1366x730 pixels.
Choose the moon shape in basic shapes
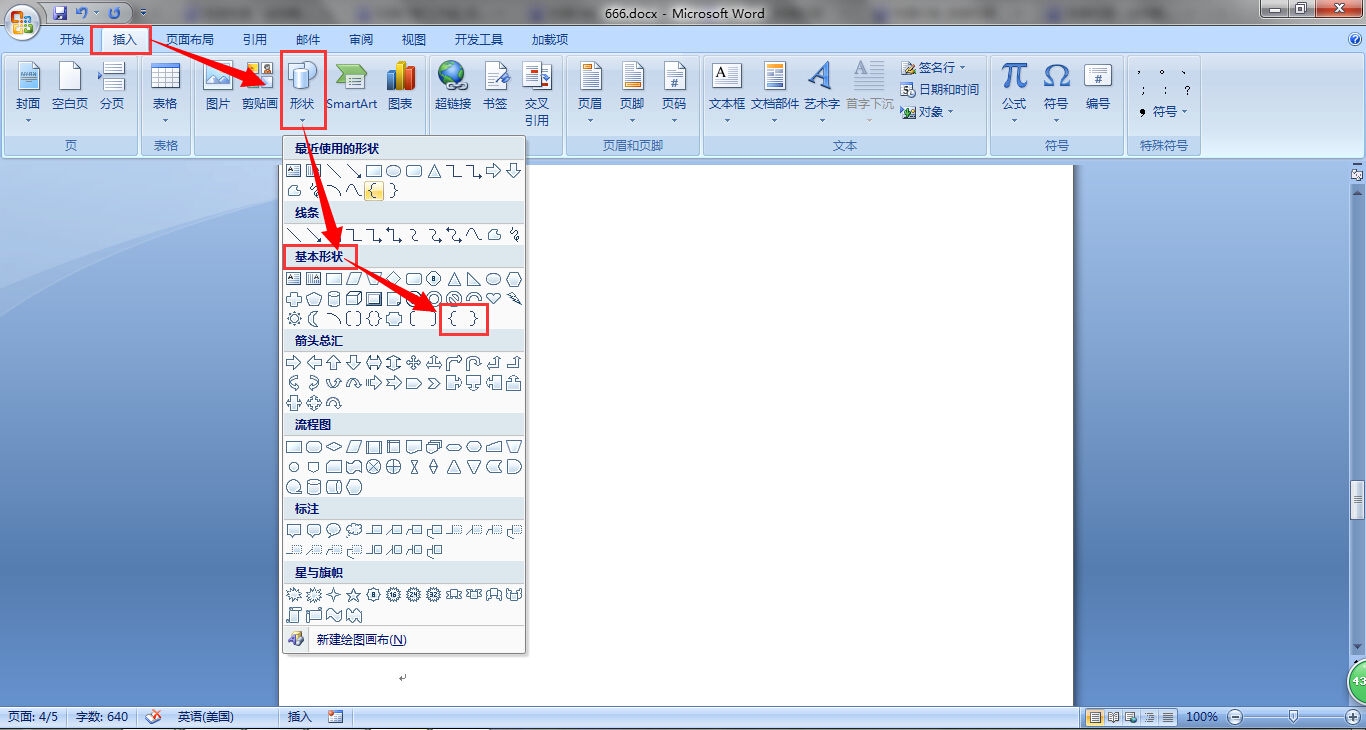[314, 319]
